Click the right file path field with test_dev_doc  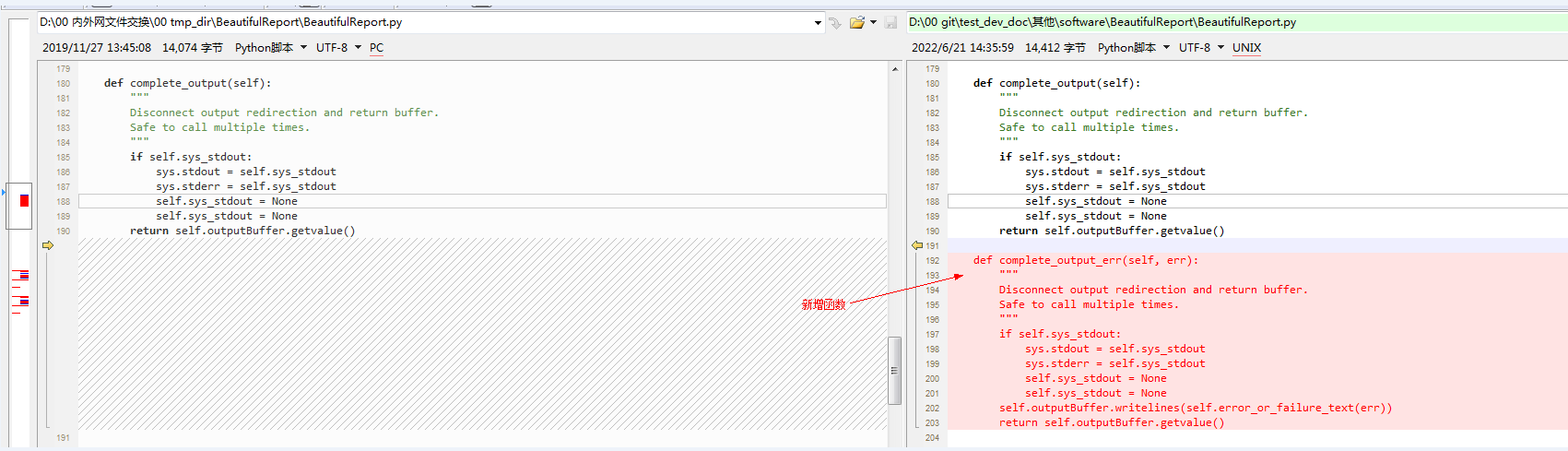coord(1235,22)
